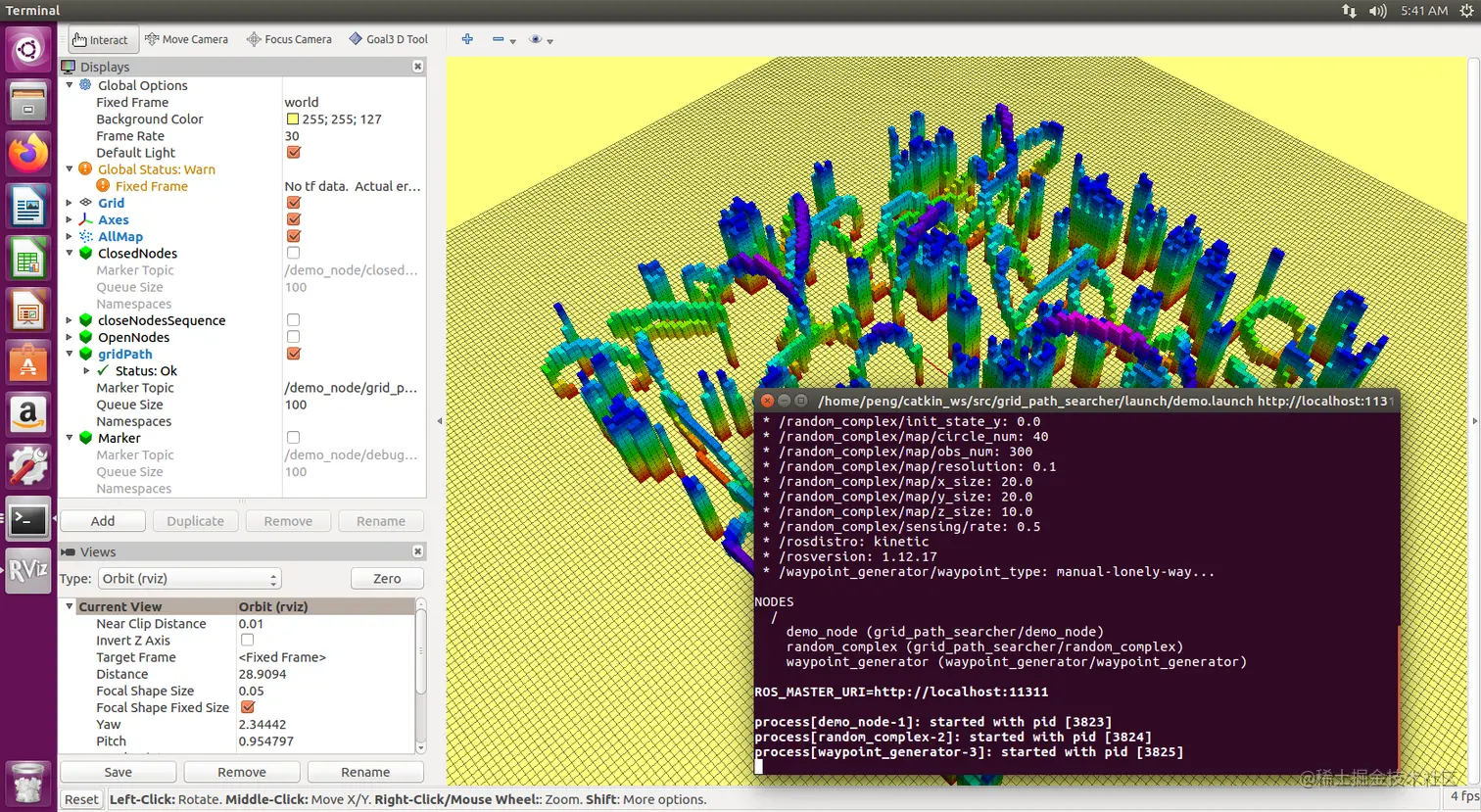
Task: Click the gridPath marker icon
Action: pos(85,354)
